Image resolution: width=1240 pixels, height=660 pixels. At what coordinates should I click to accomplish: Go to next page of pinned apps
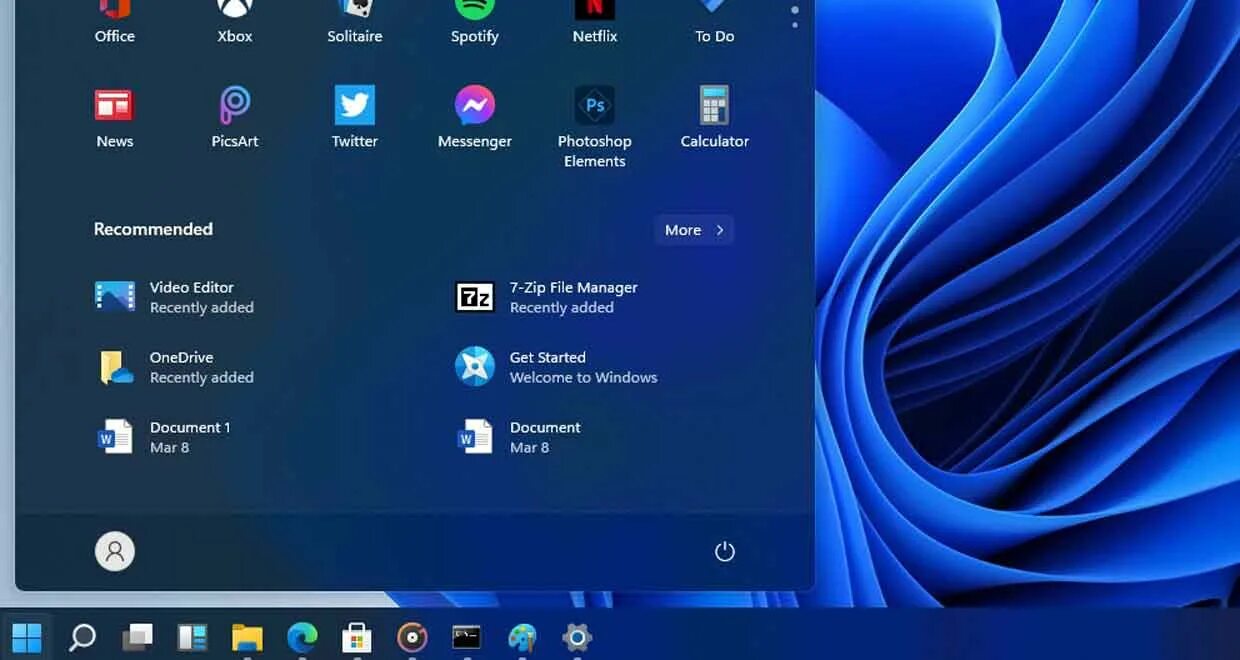[795, 24]
